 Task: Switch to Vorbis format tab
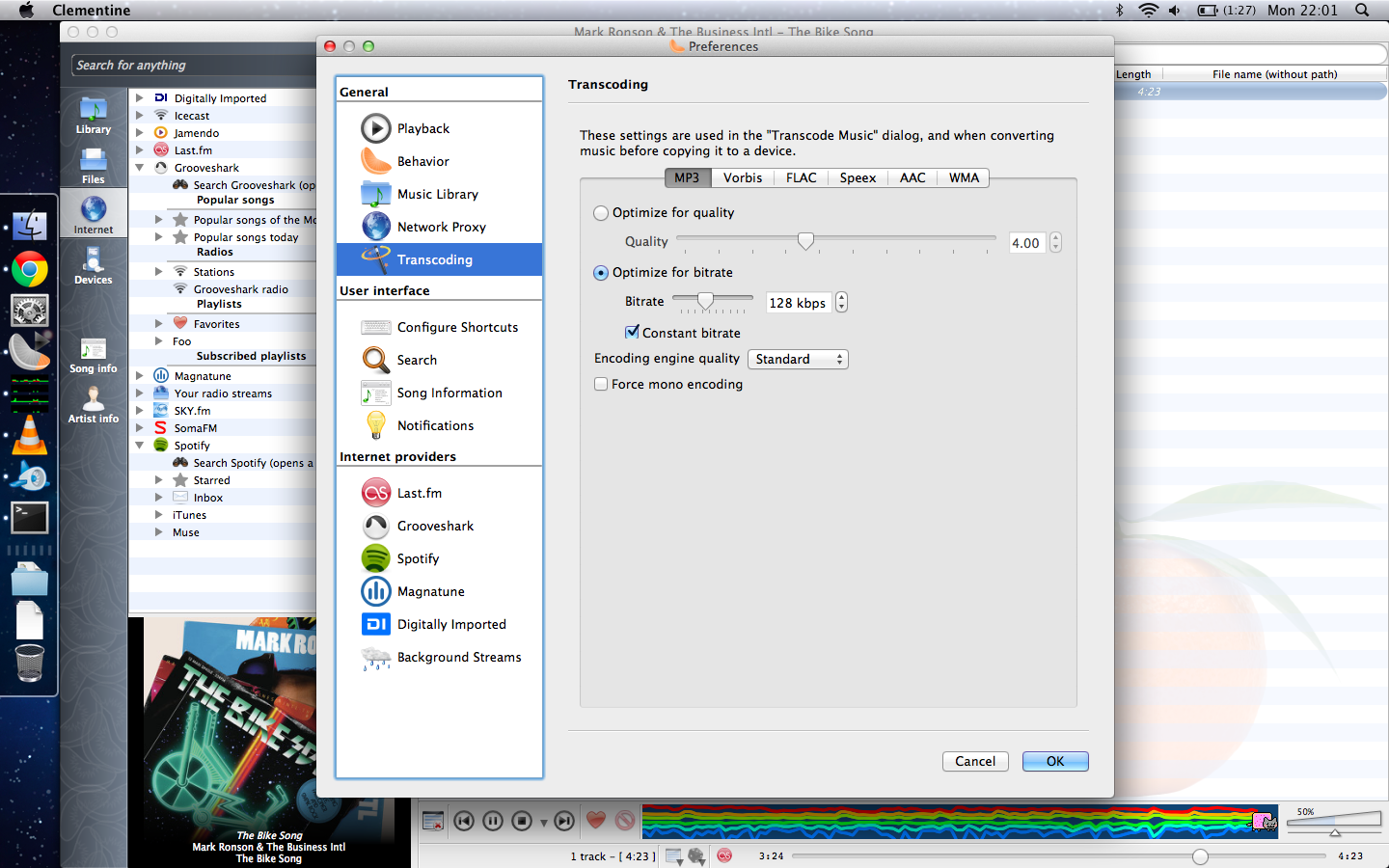743,177
